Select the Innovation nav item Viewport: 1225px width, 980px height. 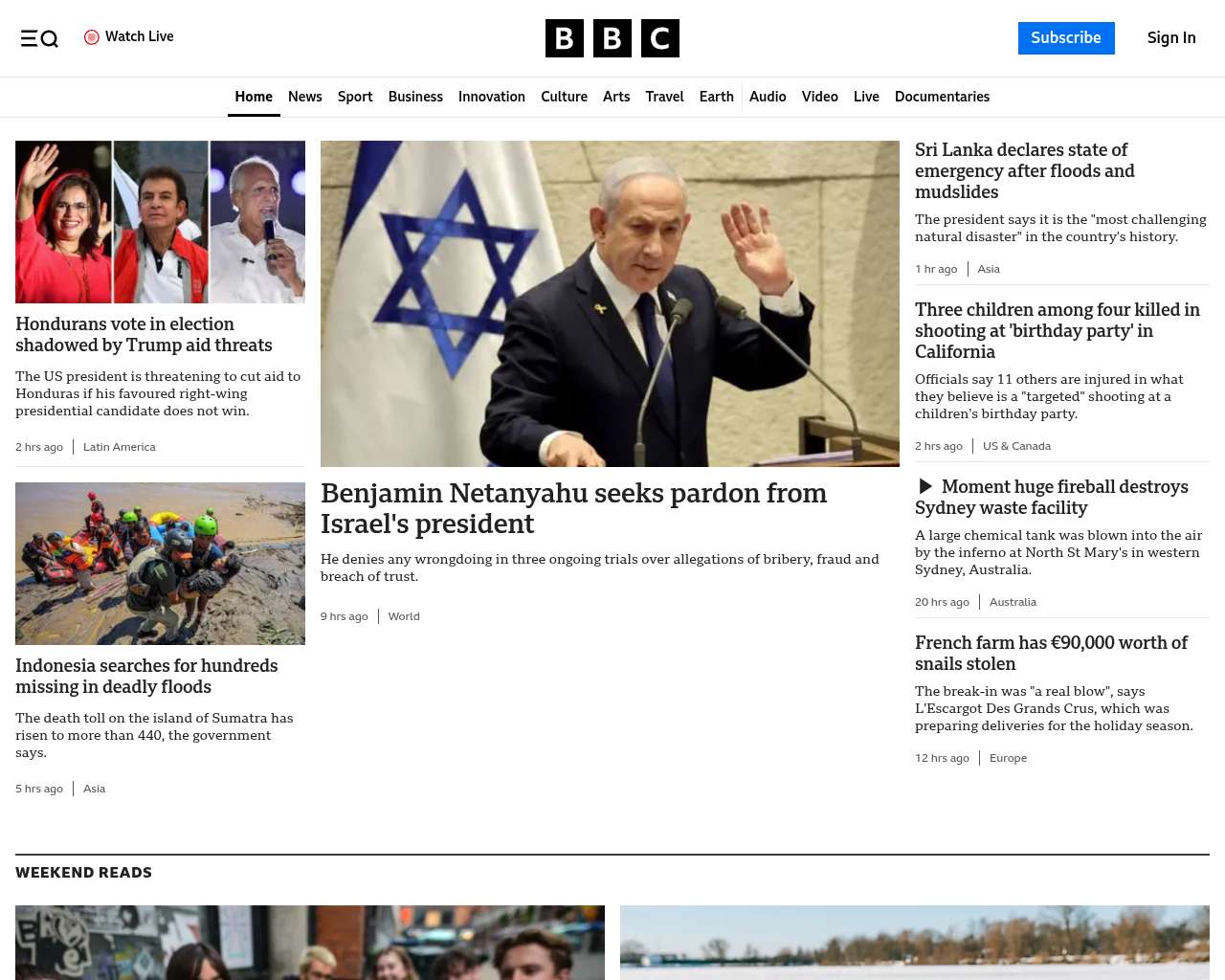coord(492,97)
